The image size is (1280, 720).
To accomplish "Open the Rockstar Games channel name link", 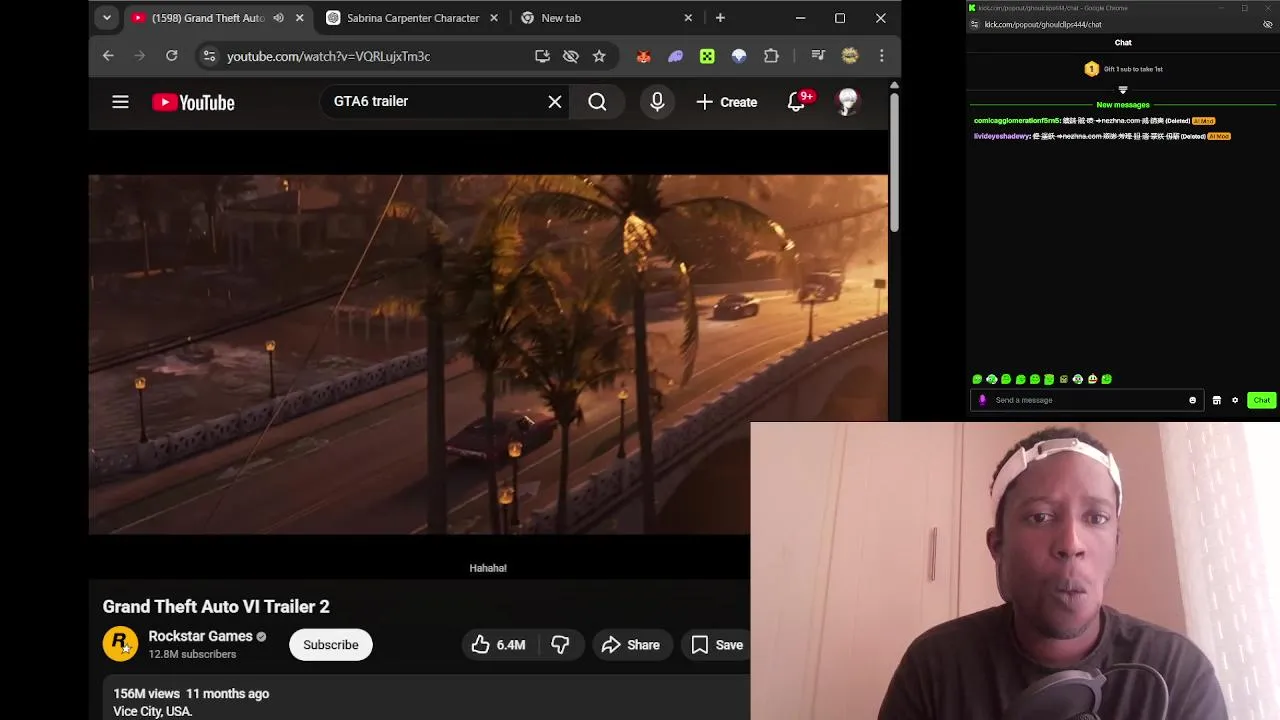I will 200,636.
